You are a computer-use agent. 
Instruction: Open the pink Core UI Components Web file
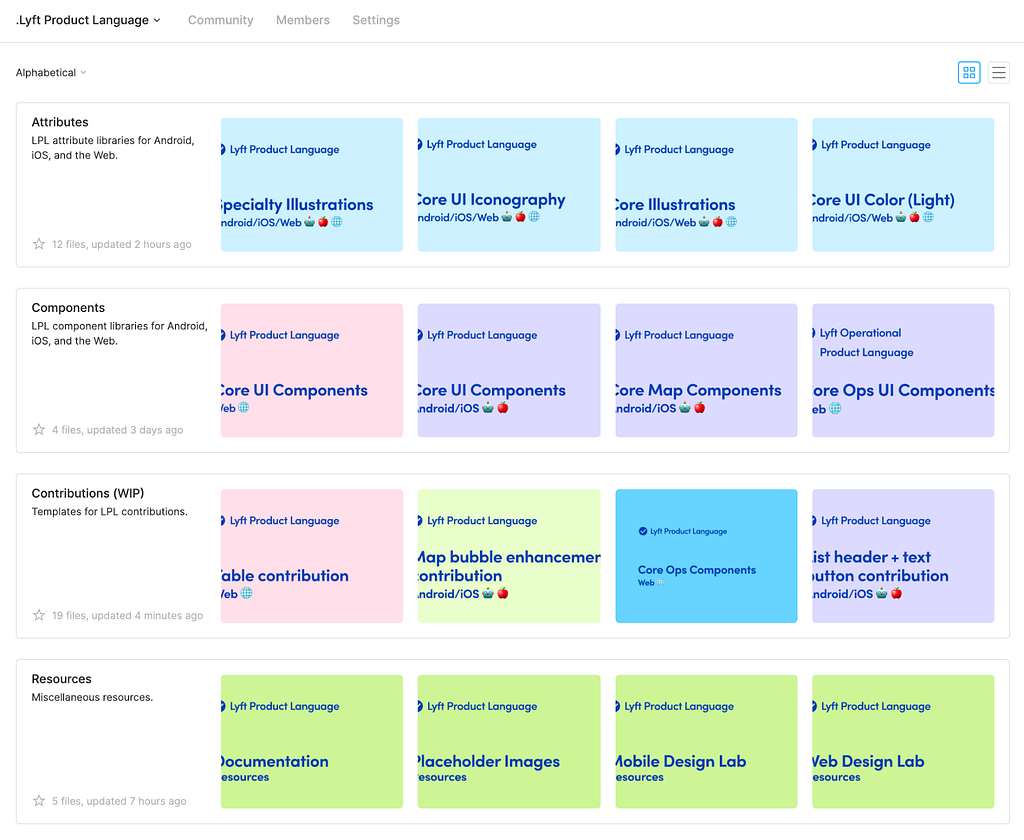click(x=312, y=370)
